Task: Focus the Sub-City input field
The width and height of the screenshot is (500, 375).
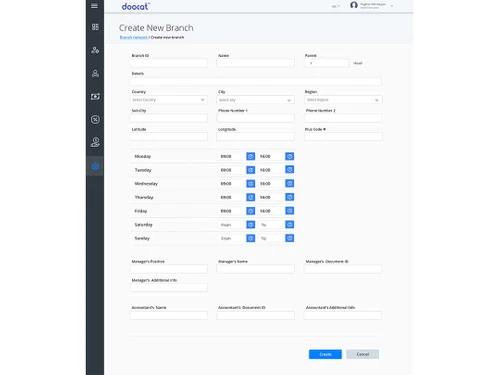Action: tap(169, 118)
